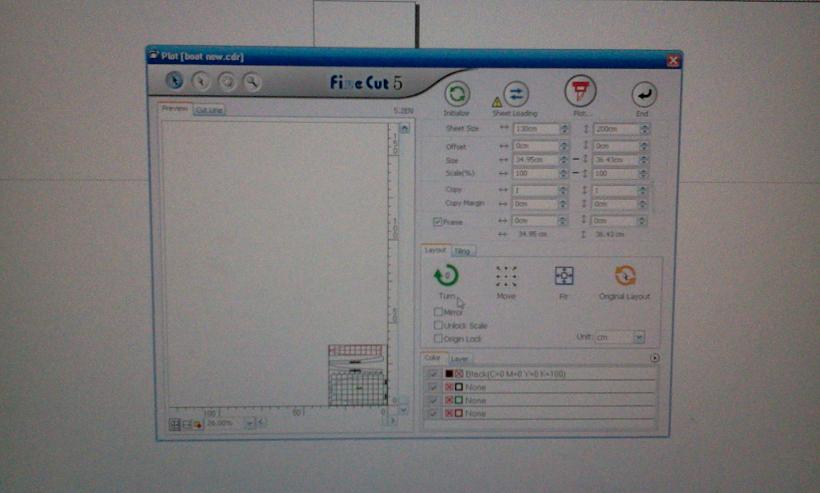
Task: Click the black color swatch in the Black row
Action: click(449, 373)
